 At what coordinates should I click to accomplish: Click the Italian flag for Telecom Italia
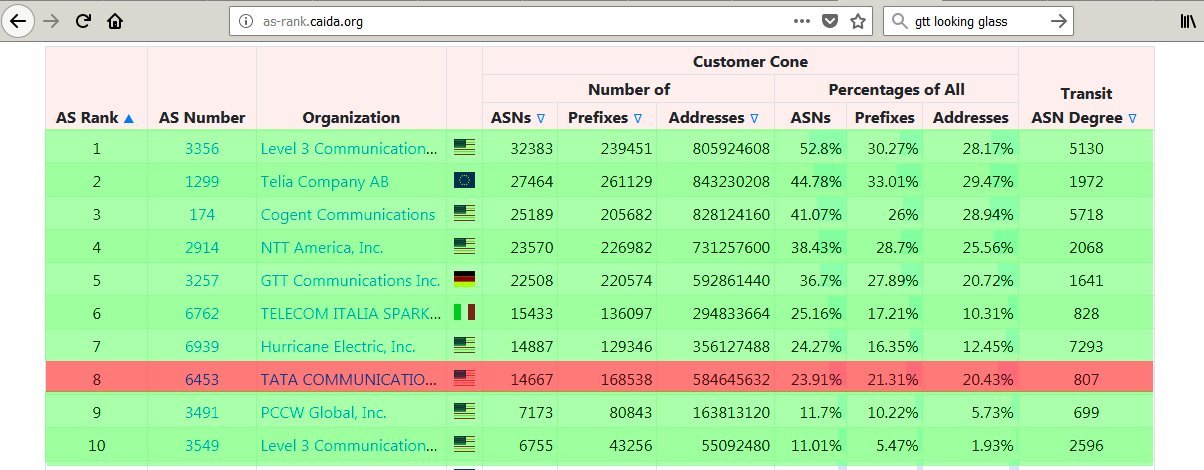[464, 313]
